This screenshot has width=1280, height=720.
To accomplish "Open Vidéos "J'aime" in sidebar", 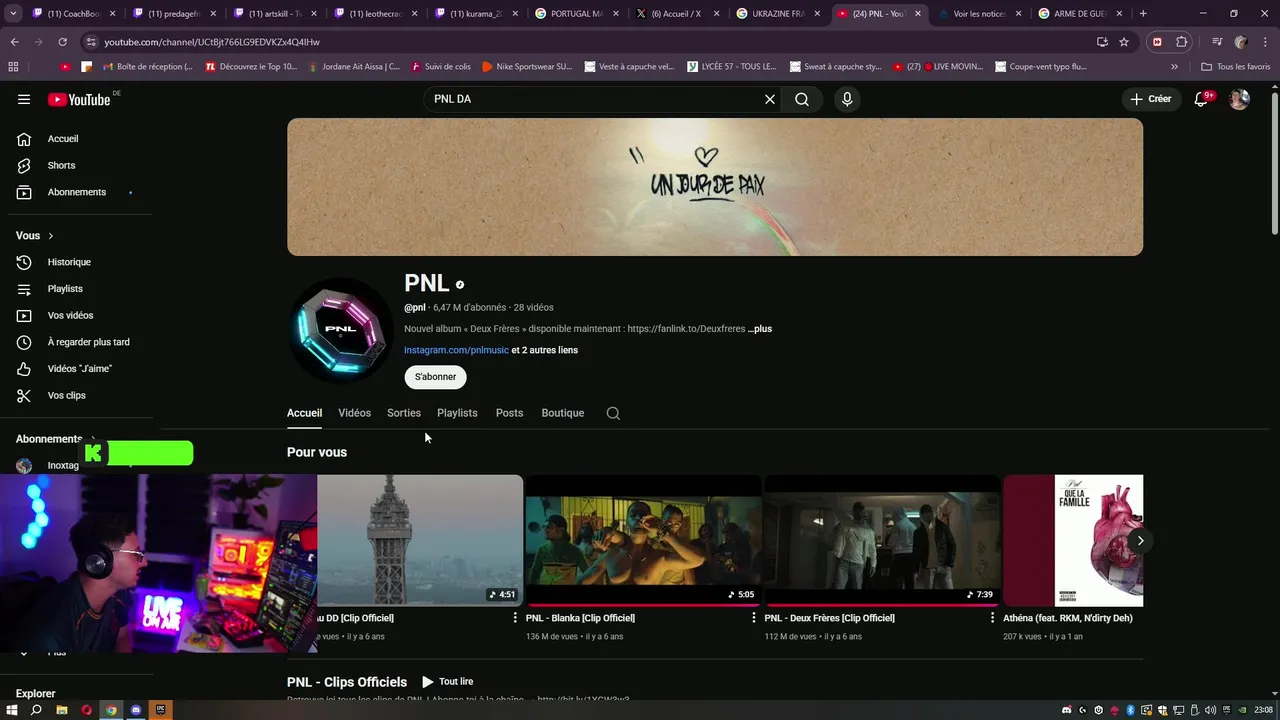I will point(80,369).
